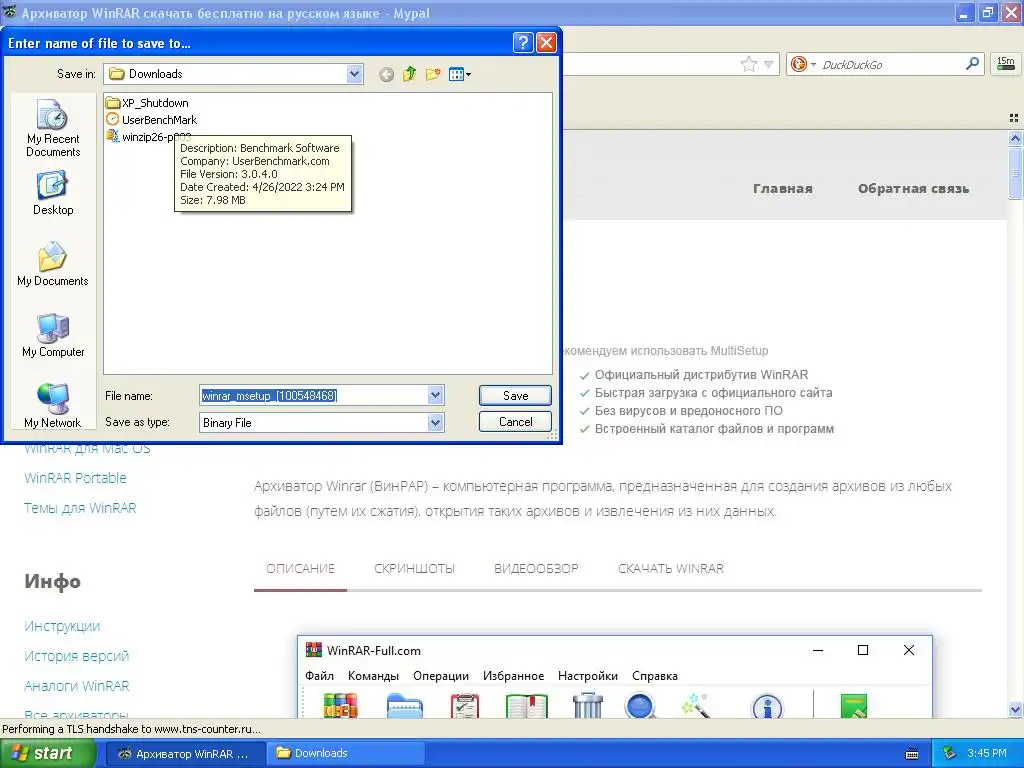Click the search magnifier icon
Screen dimensions: 1024x768
coord(972,64)
